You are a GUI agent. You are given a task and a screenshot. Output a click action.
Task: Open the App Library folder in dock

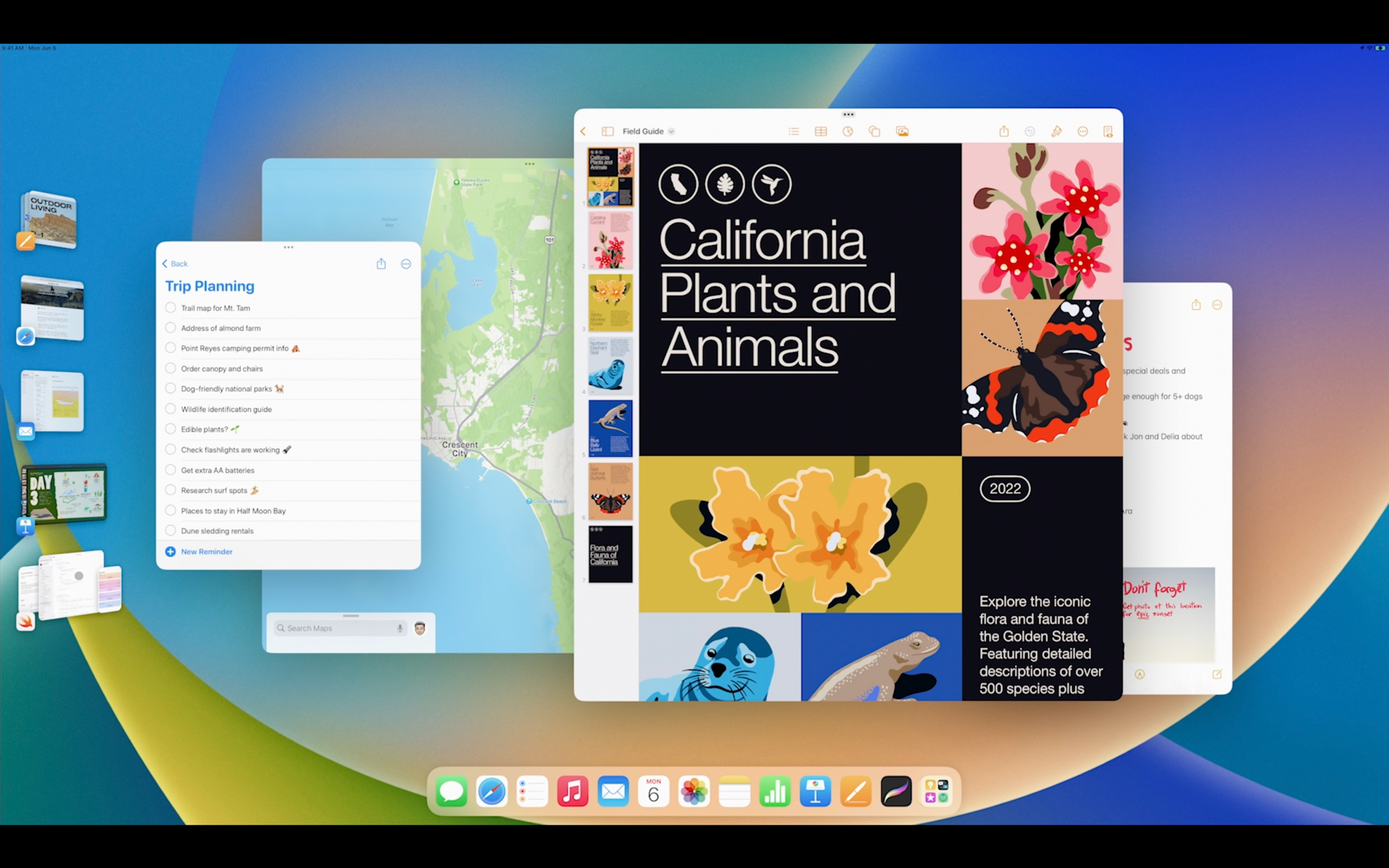[937, 791]
